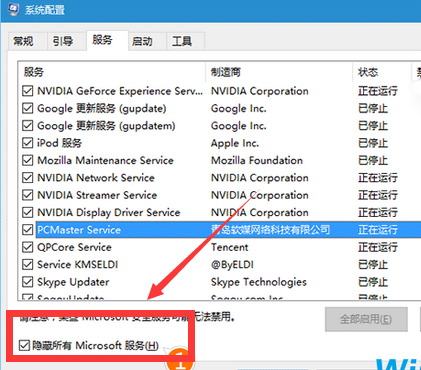Disable Mozilla Maintenance Service checkbox
The image size is (421, 370).
pos(27,160)
